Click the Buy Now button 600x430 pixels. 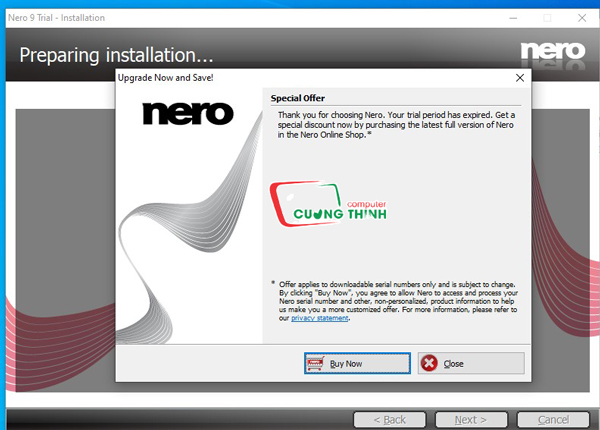pos(357,363)
